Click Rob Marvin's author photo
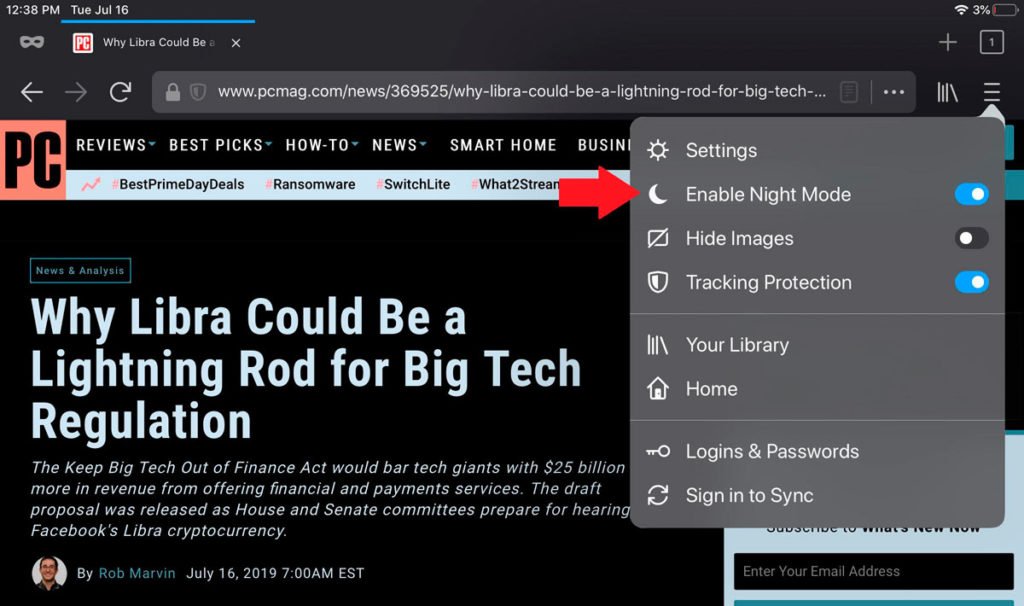 click(49, 573)
